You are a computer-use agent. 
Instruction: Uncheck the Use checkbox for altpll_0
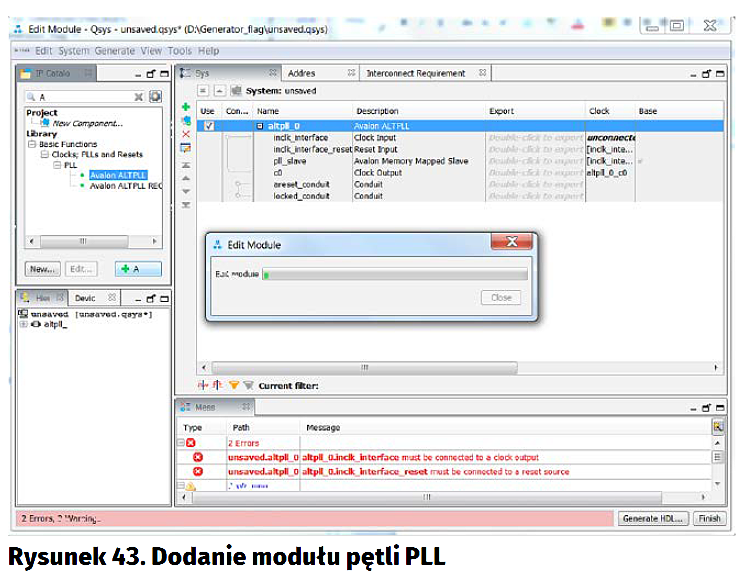point(208,127)
